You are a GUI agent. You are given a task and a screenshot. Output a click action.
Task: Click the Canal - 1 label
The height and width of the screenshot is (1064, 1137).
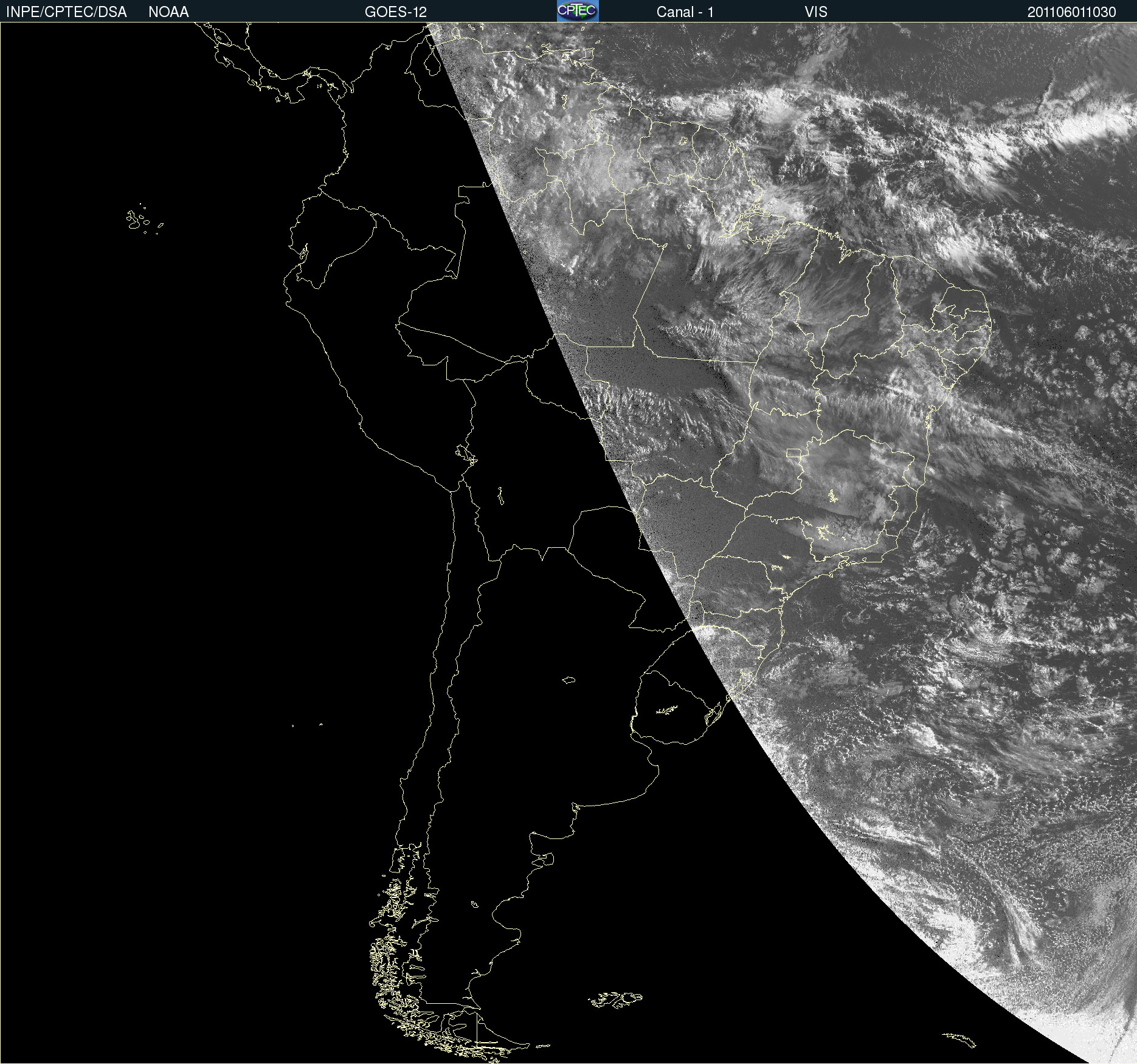click(x=685, y=12)
